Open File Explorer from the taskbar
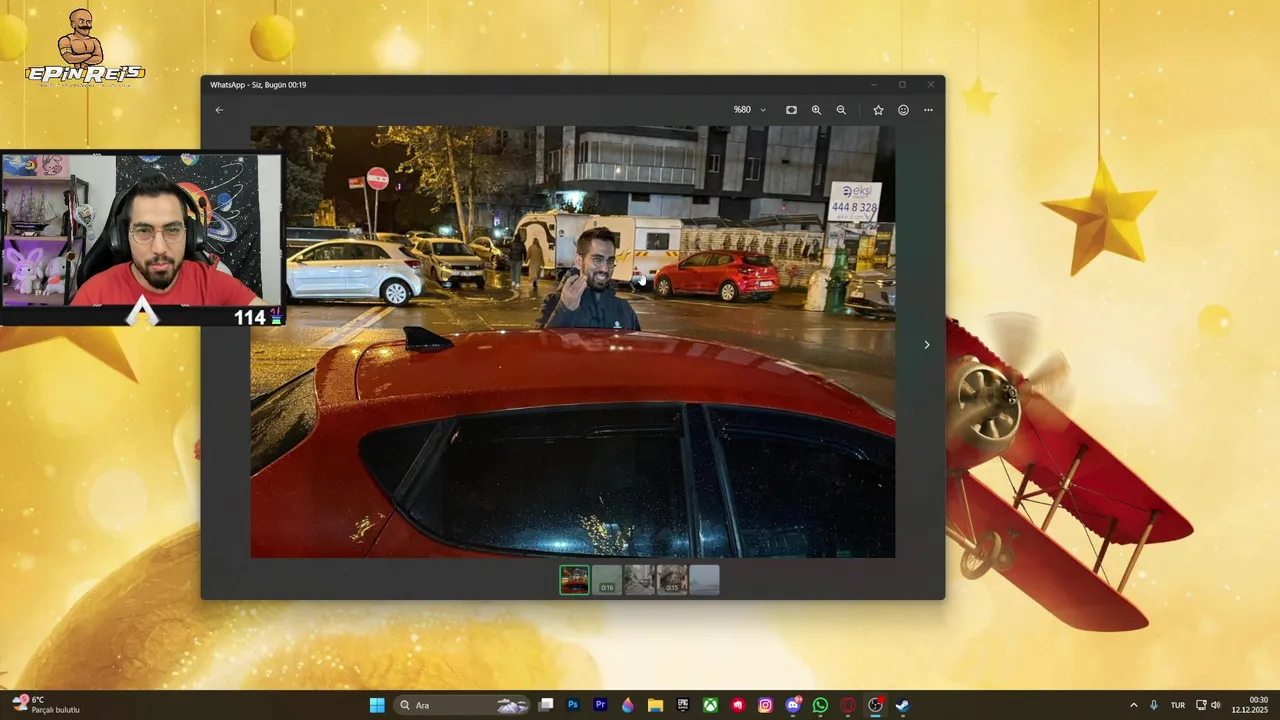Viewport: 1280px width, 720px height. click(655, 705)
